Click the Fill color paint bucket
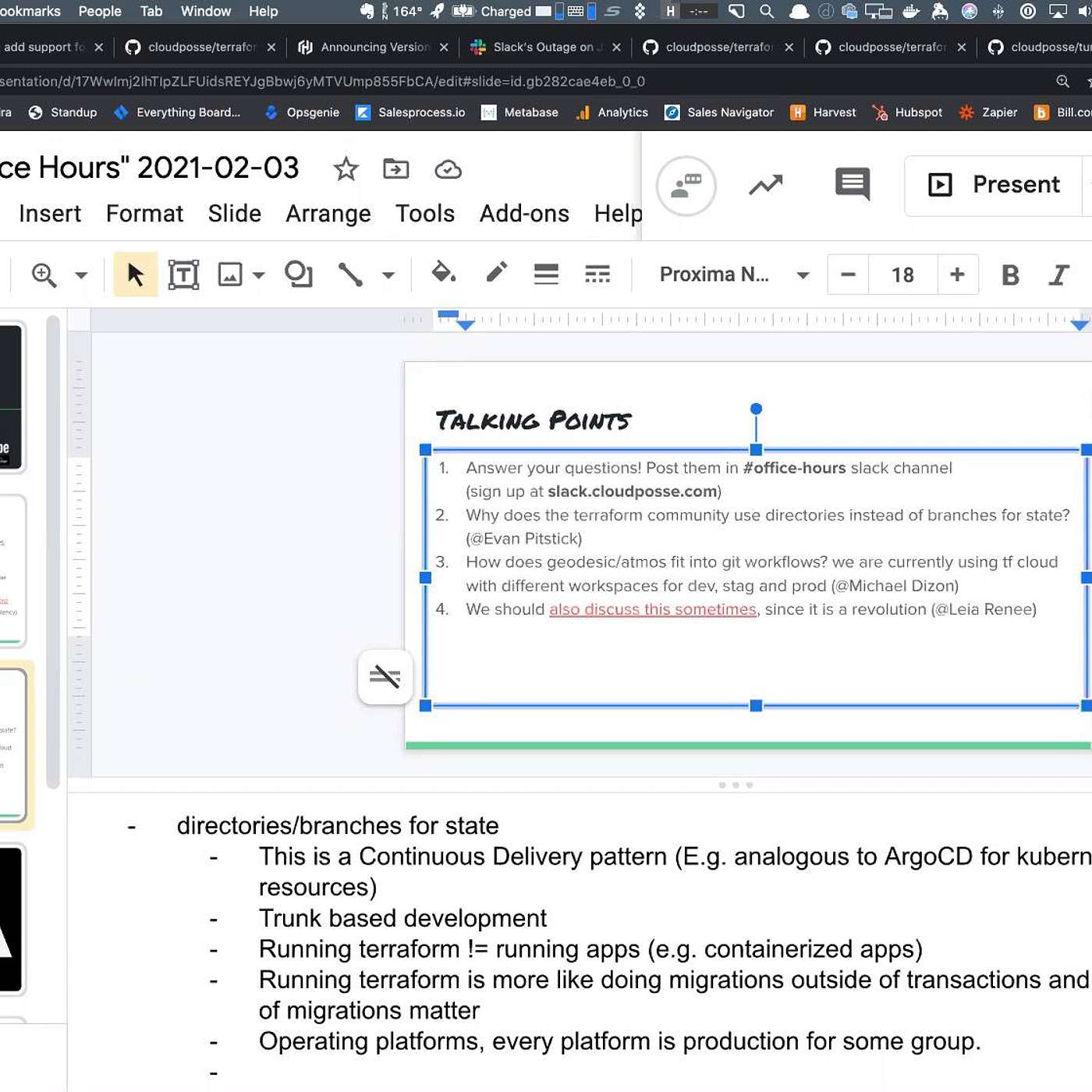The height and width of the screenshot is (1092, 1092). pyautogui.click(x=443, y=274)
